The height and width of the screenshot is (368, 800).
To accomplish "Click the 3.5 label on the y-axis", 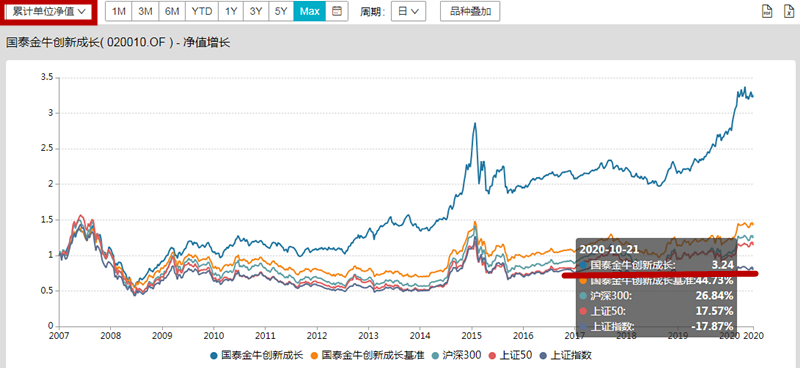I will 46,78.
